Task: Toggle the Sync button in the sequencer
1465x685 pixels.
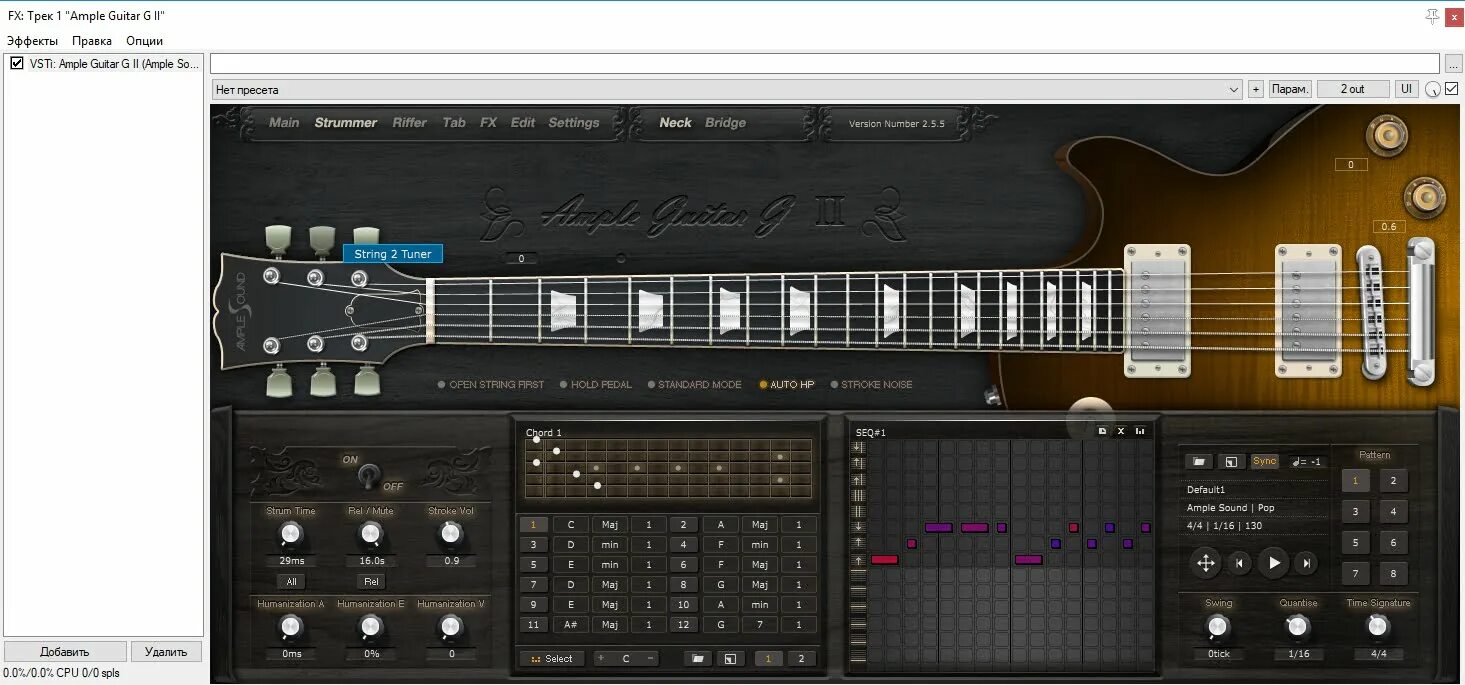Action: [x=1265, y=461]
